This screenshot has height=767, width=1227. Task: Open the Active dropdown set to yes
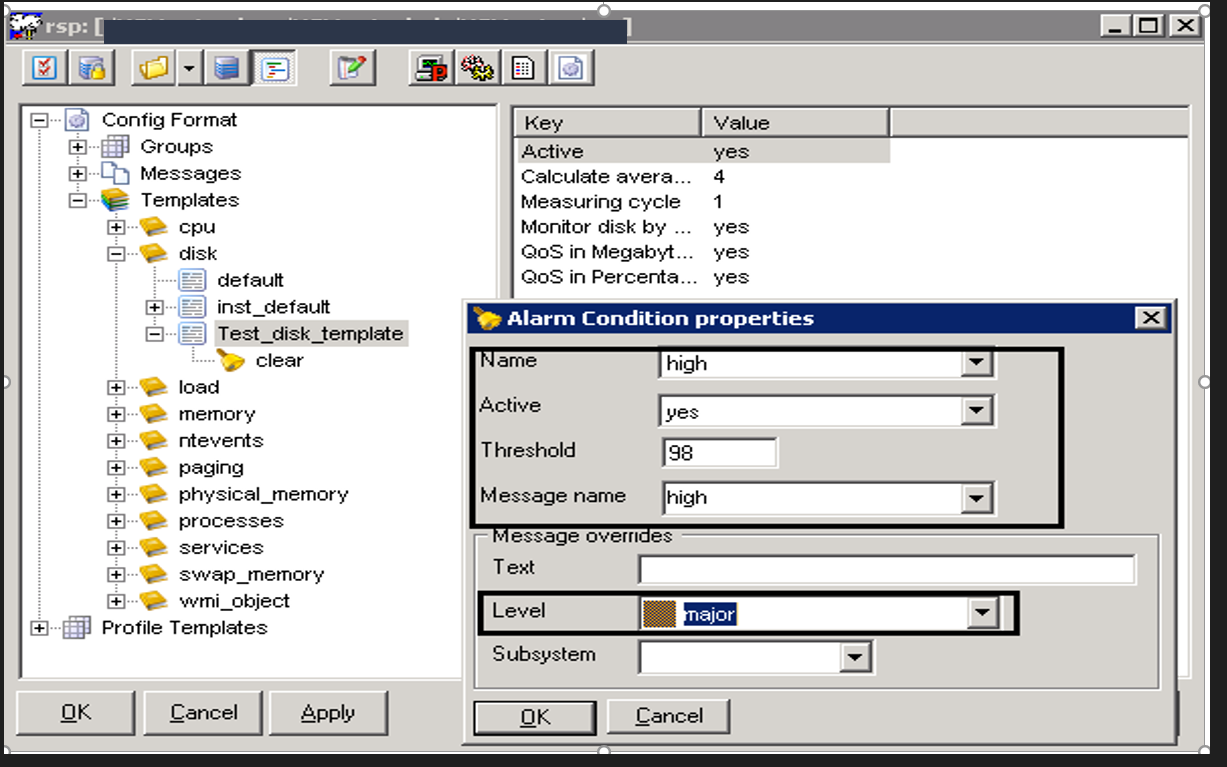tap(976, 411)
